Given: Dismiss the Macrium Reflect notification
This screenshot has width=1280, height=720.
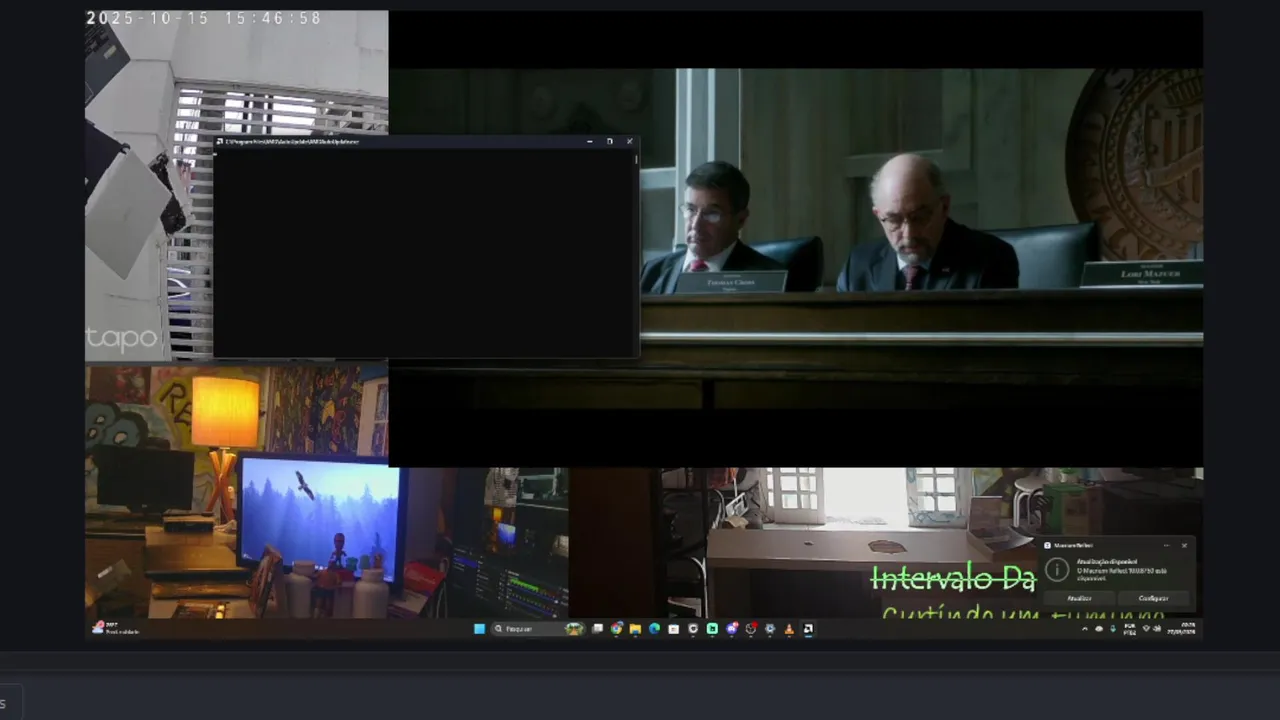Looking at the screenshot, I should [x=1184, y=546].
